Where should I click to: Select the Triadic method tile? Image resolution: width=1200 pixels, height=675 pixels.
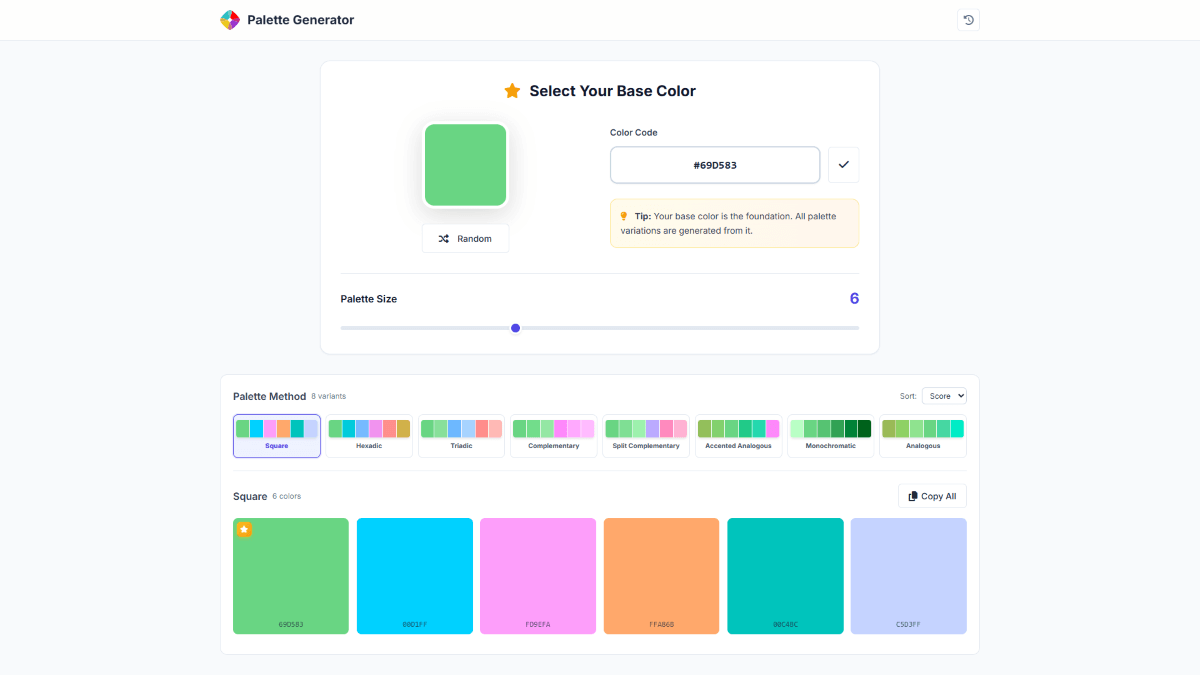point(461,436)
